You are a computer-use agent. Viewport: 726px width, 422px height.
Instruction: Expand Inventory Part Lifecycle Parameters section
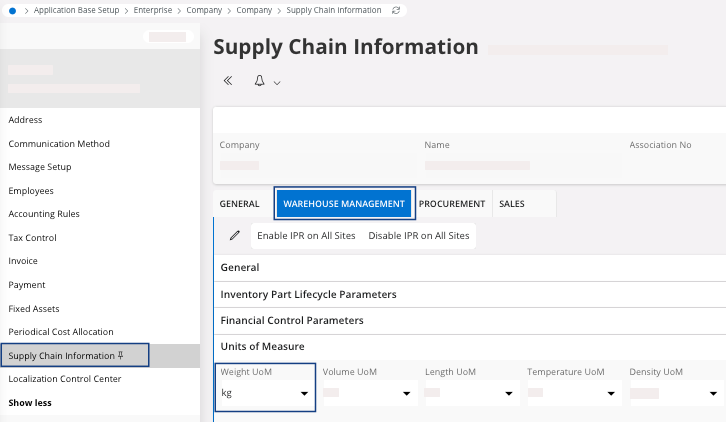(x=308, y=294)
